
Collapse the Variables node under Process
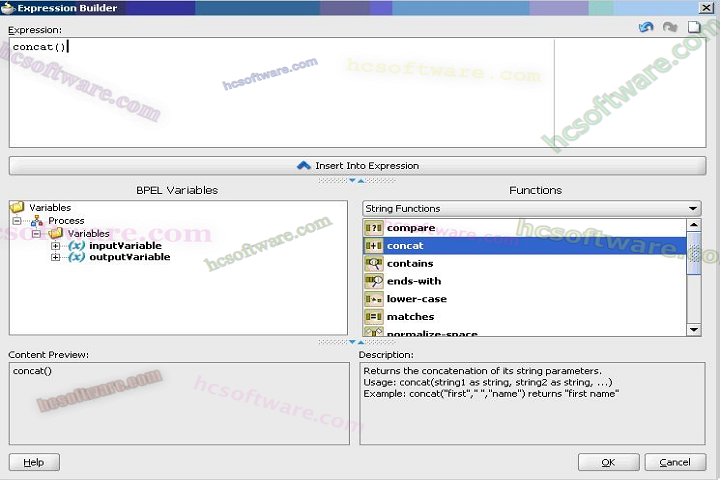pyautogui.click(x=36, y=234)
